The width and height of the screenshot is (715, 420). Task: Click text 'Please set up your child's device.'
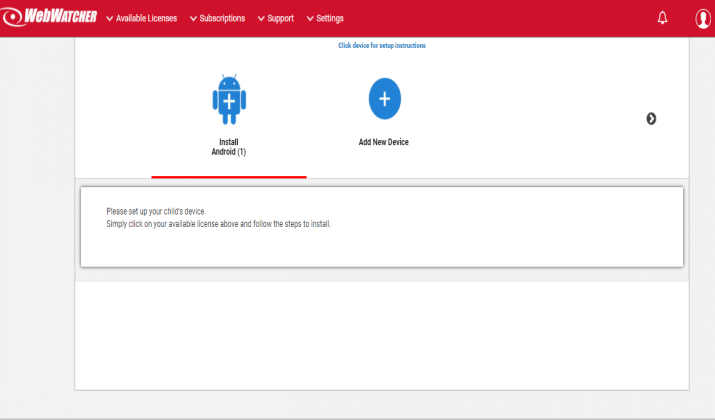point(156,212)
